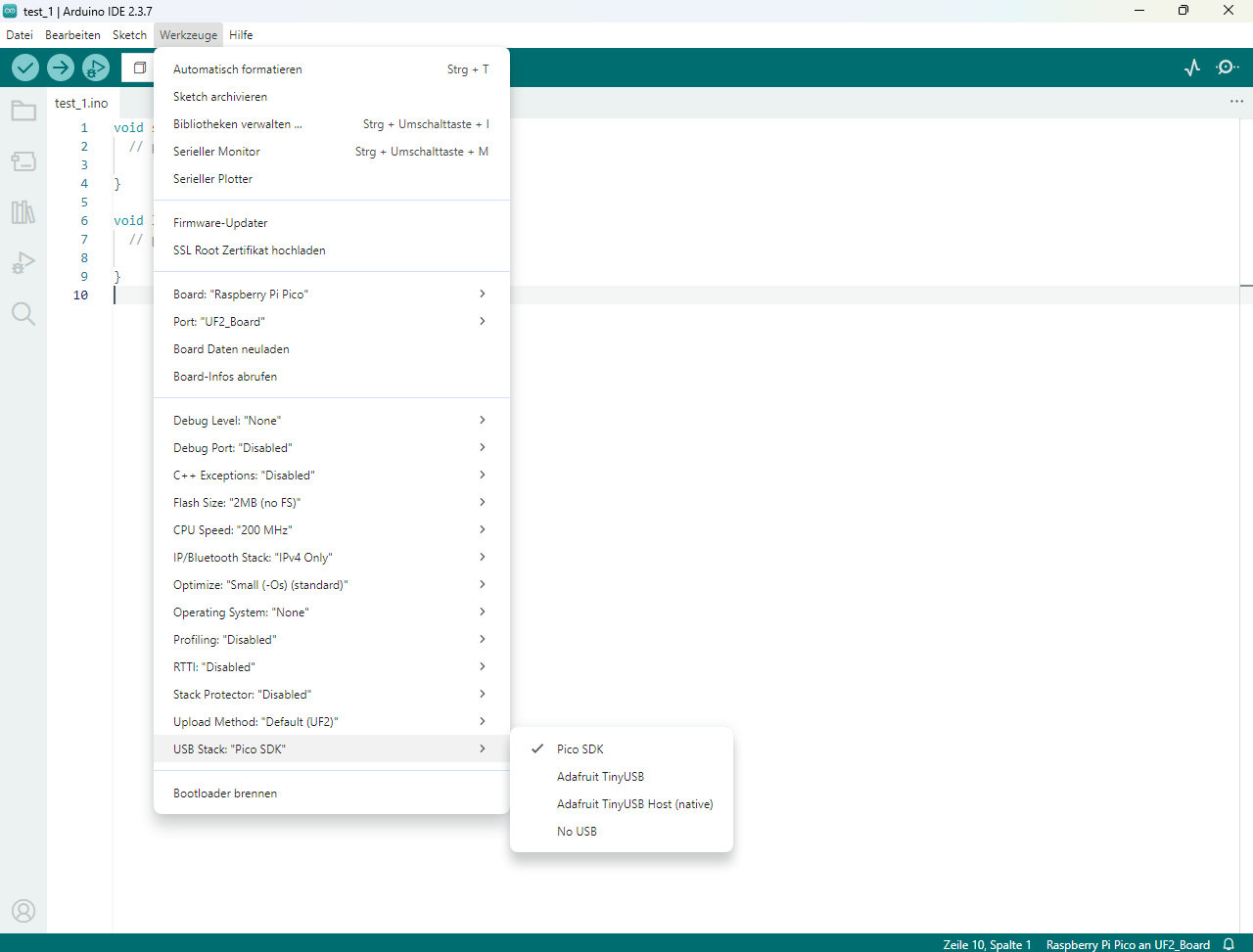This screenshot has width=1253, height=952.
Task: Select Serieller Plotter menu entry
Action: pos(212,179)
